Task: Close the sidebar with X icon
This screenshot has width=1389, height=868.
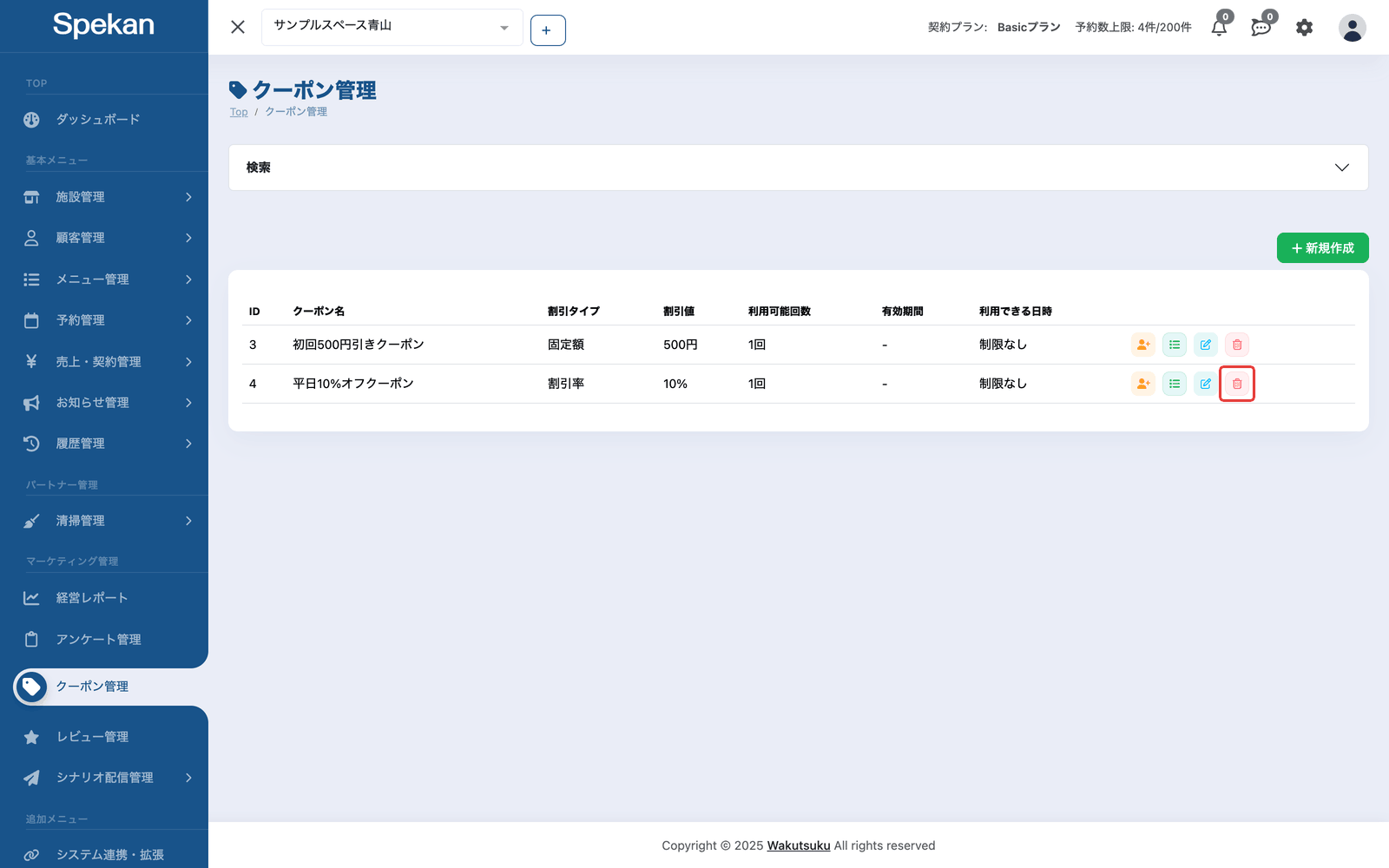Action: point(238,27)
